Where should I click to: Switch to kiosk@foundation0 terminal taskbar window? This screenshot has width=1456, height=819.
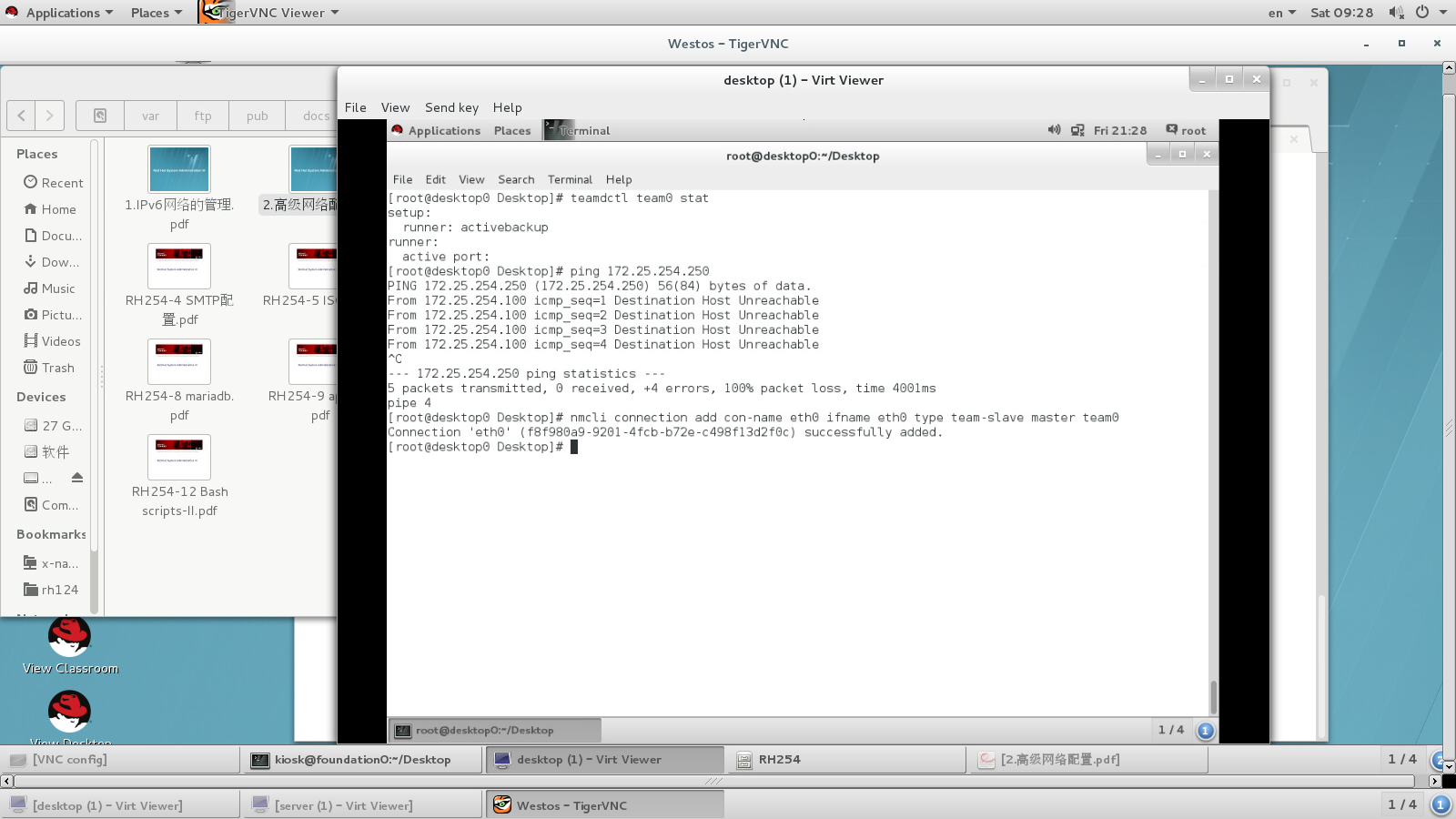pyautogui.click(x=362, y=760)
